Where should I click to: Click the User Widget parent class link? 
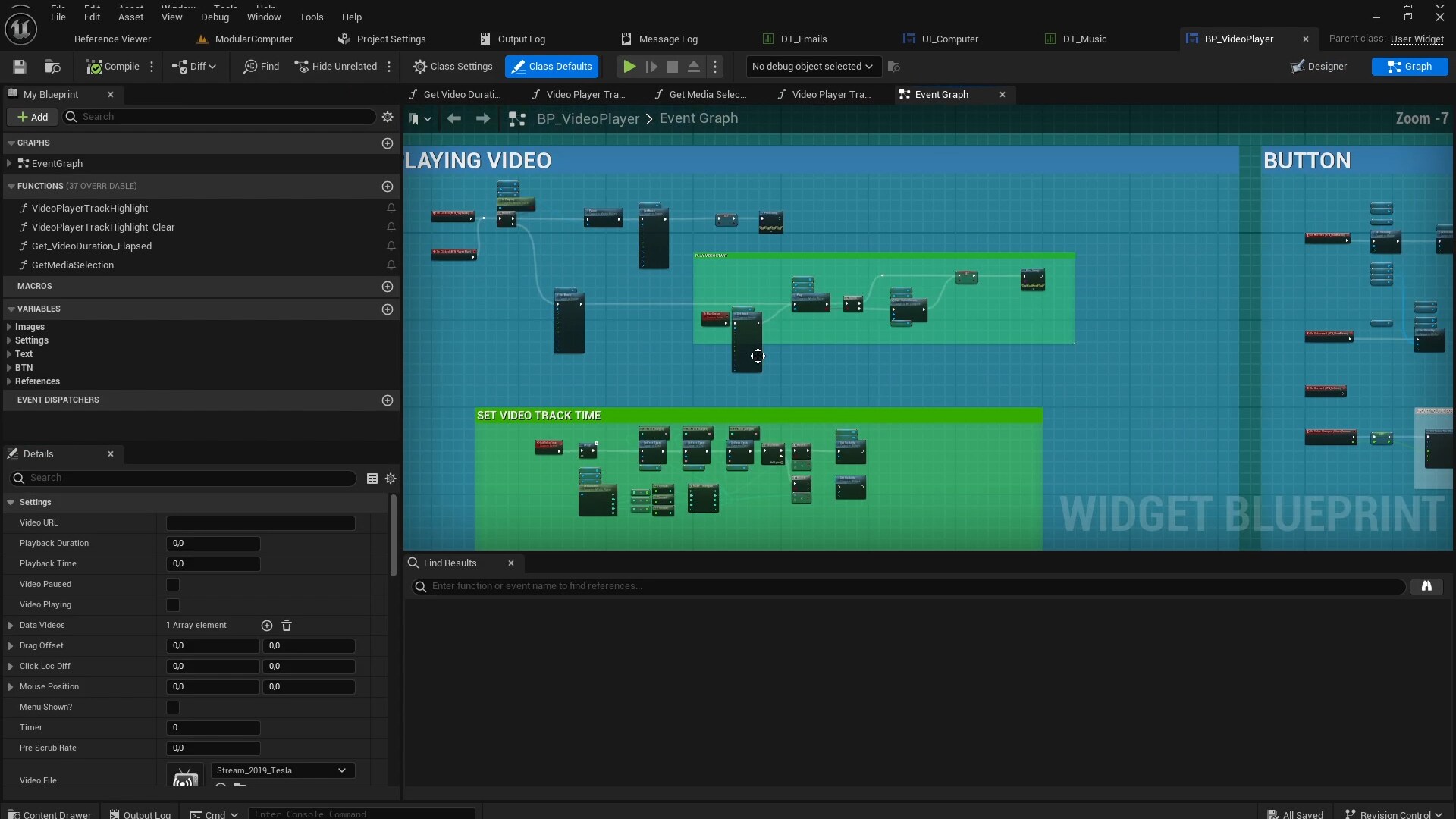tap(1417, 39)
